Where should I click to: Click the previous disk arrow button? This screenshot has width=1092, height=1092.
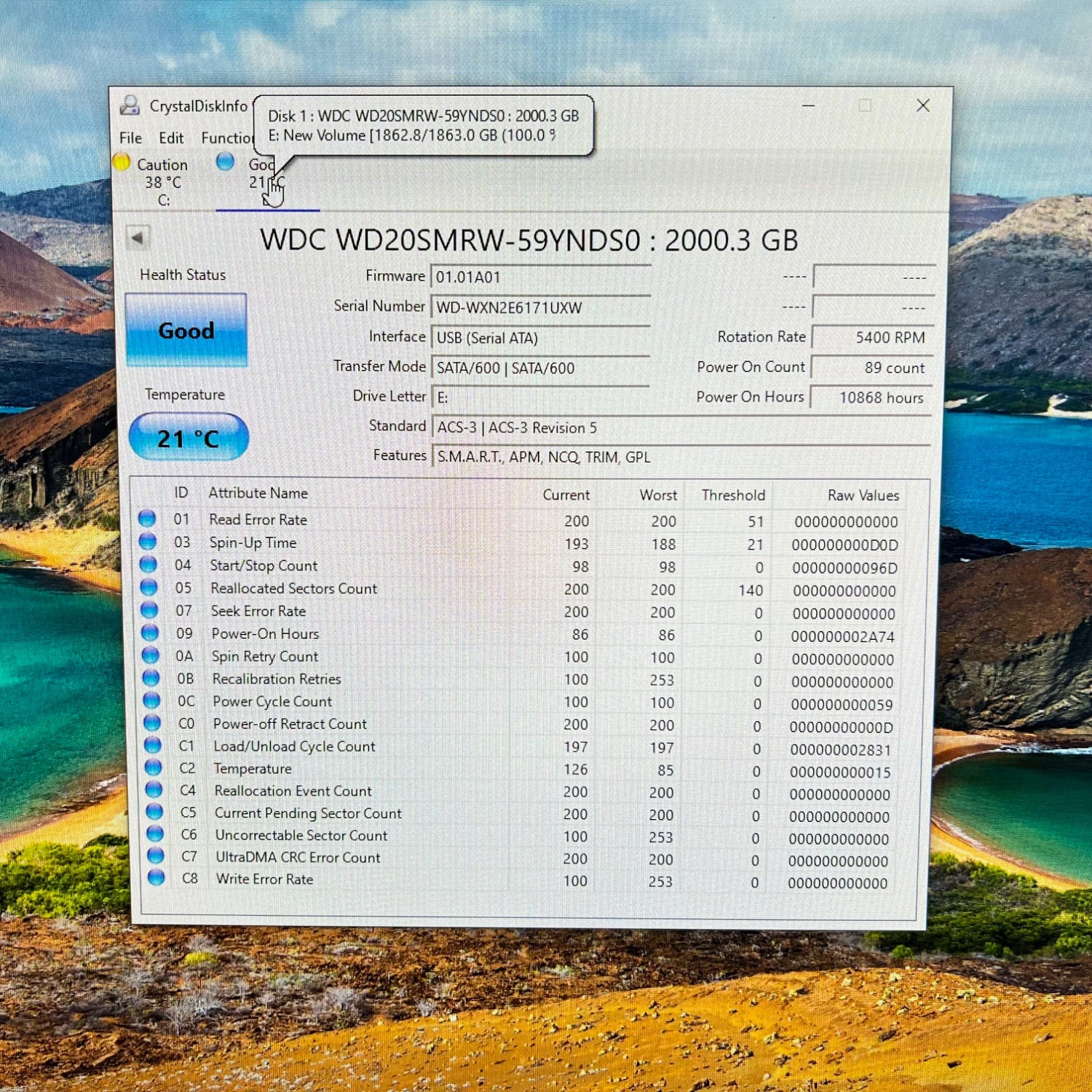coord(138,237)
